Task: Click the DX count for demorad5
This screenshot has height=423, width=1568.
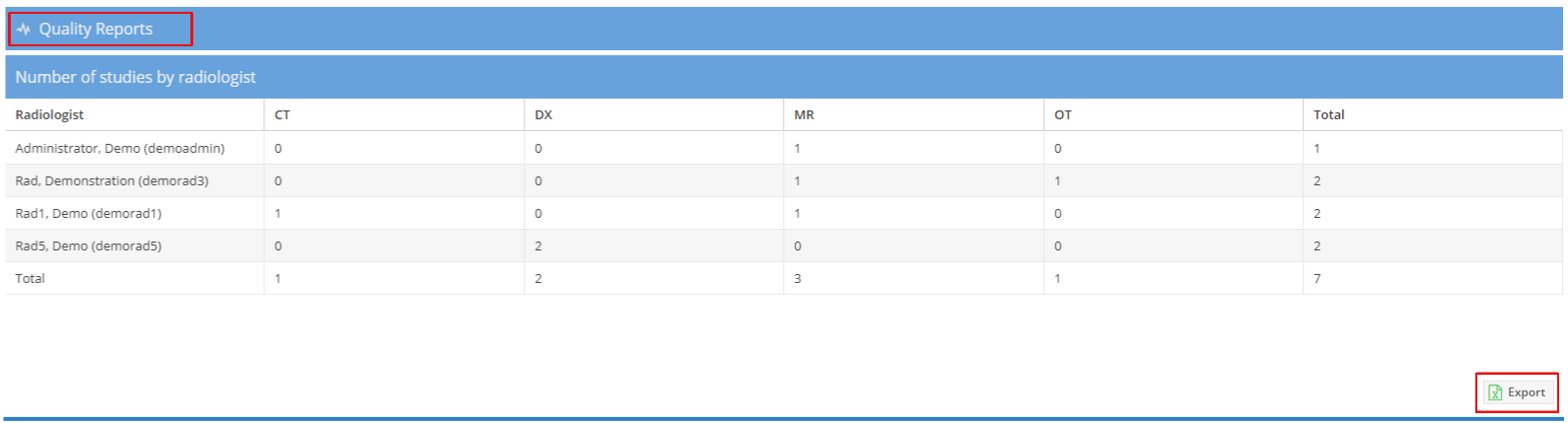Action: coord(538,246)
